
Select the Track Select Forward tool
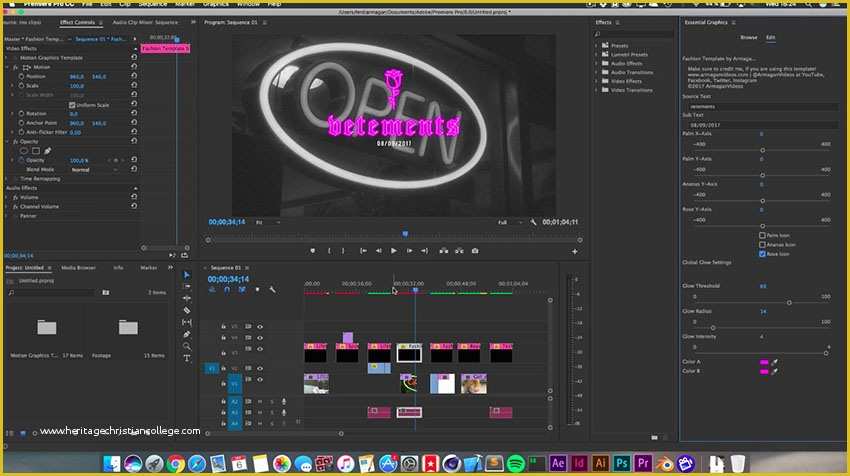[186, 287]
